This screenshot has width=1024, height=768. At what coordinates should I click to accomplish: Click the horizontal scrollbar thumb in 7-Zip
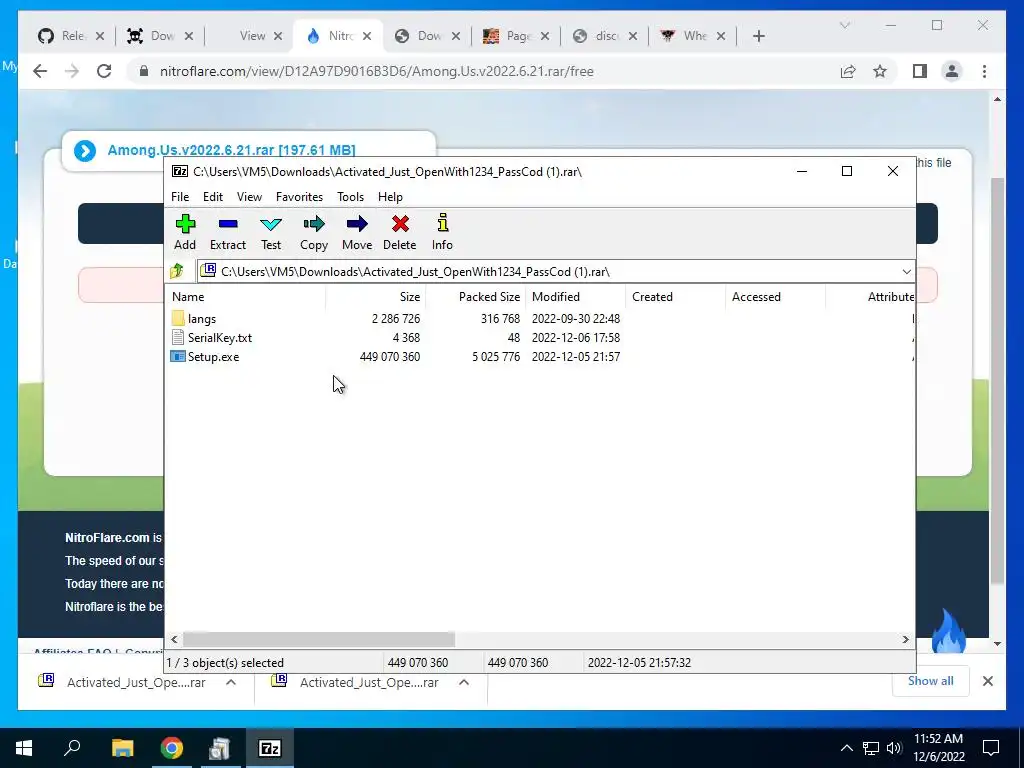pos(319,639)
